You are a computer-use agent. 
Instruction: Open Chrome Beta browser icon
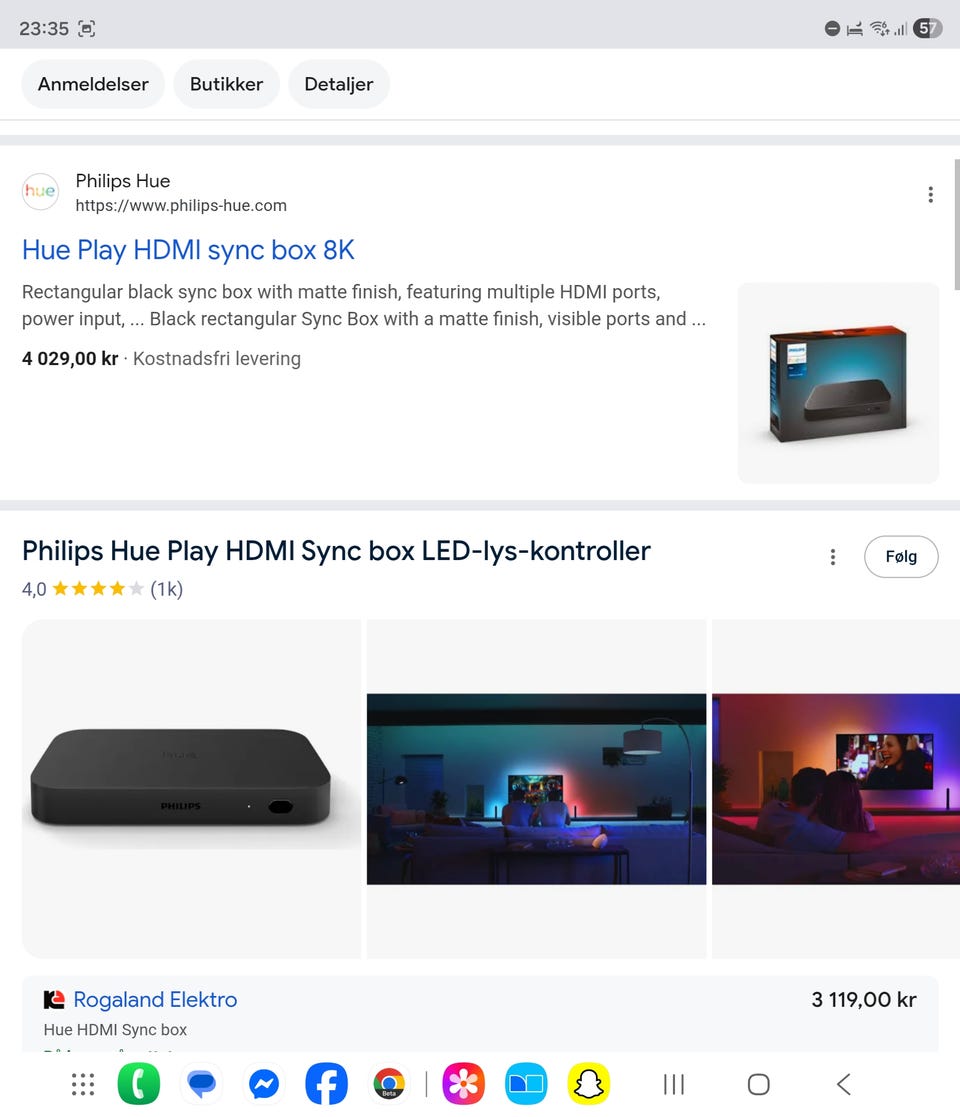pos(389,1084)
